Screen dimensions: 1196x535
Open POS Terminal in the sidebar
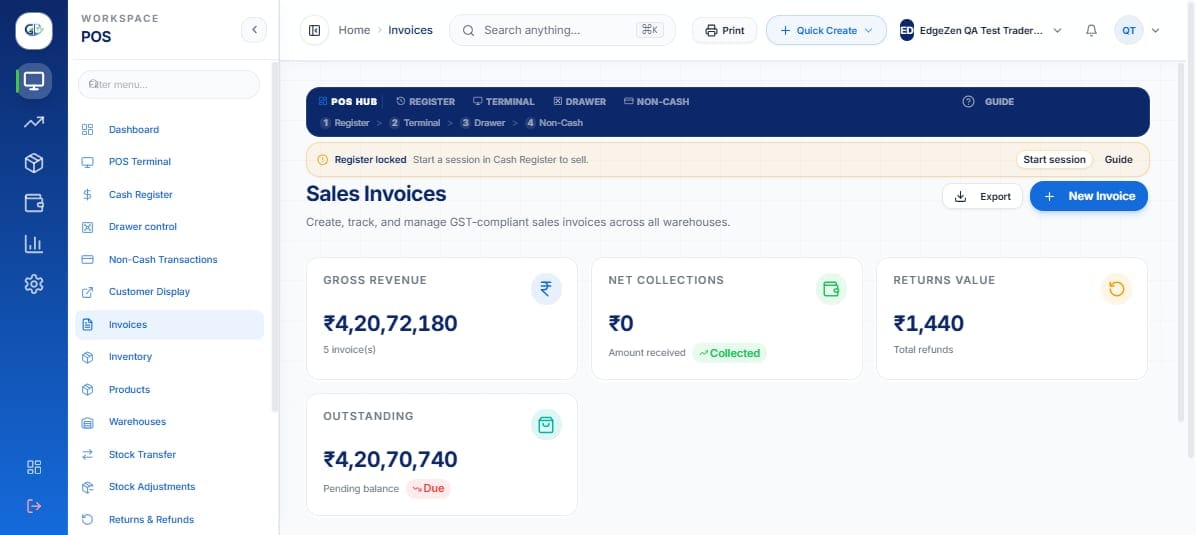pos(169,162)
